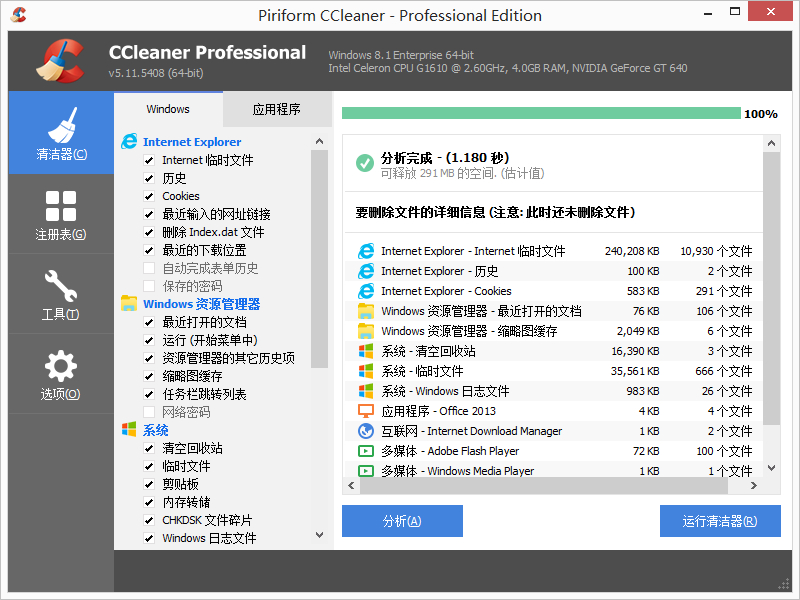Click the Windows Media Player media icon
The image size is (800, 600).
[x=366, y=470]
